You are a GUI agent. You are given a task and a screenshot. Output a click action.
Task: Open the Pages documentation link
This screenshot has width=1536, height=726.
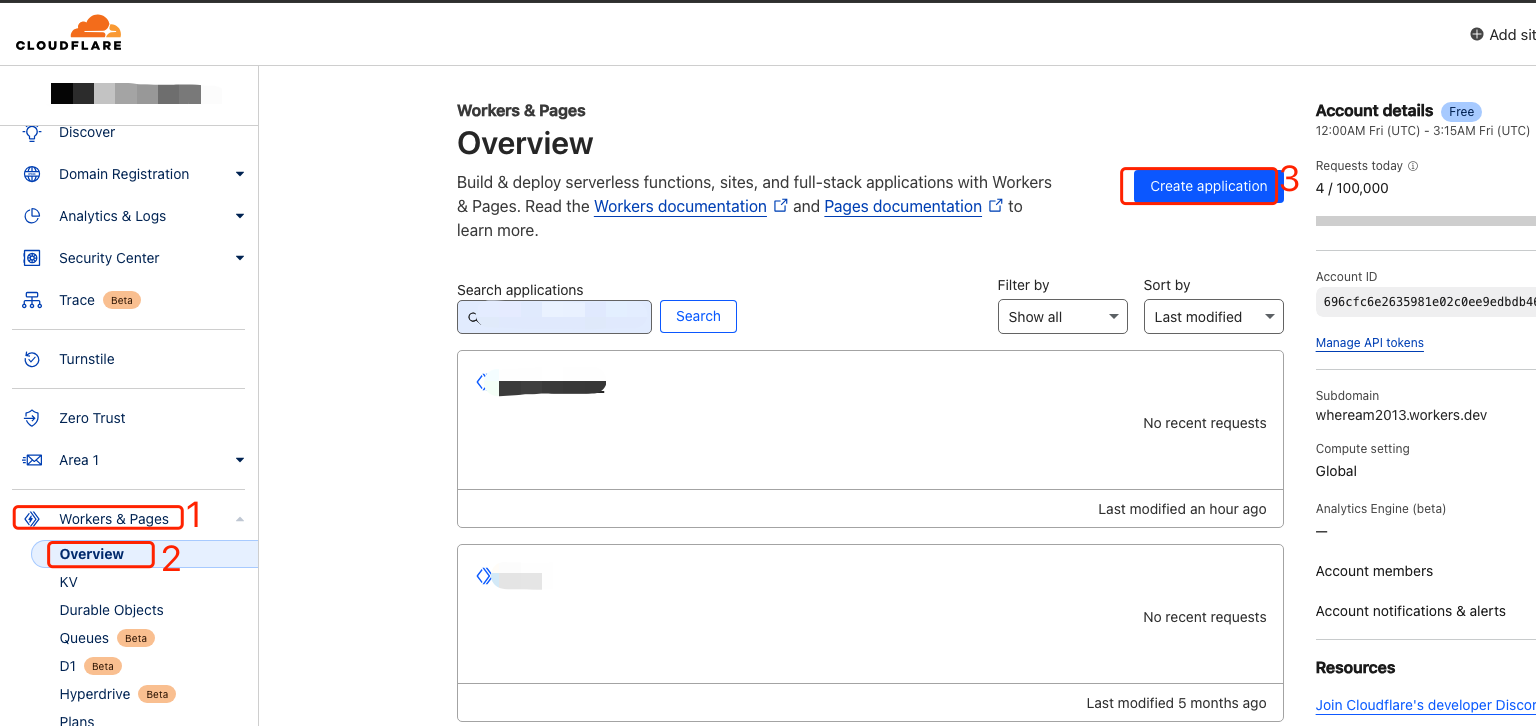[x=903, y=206]
